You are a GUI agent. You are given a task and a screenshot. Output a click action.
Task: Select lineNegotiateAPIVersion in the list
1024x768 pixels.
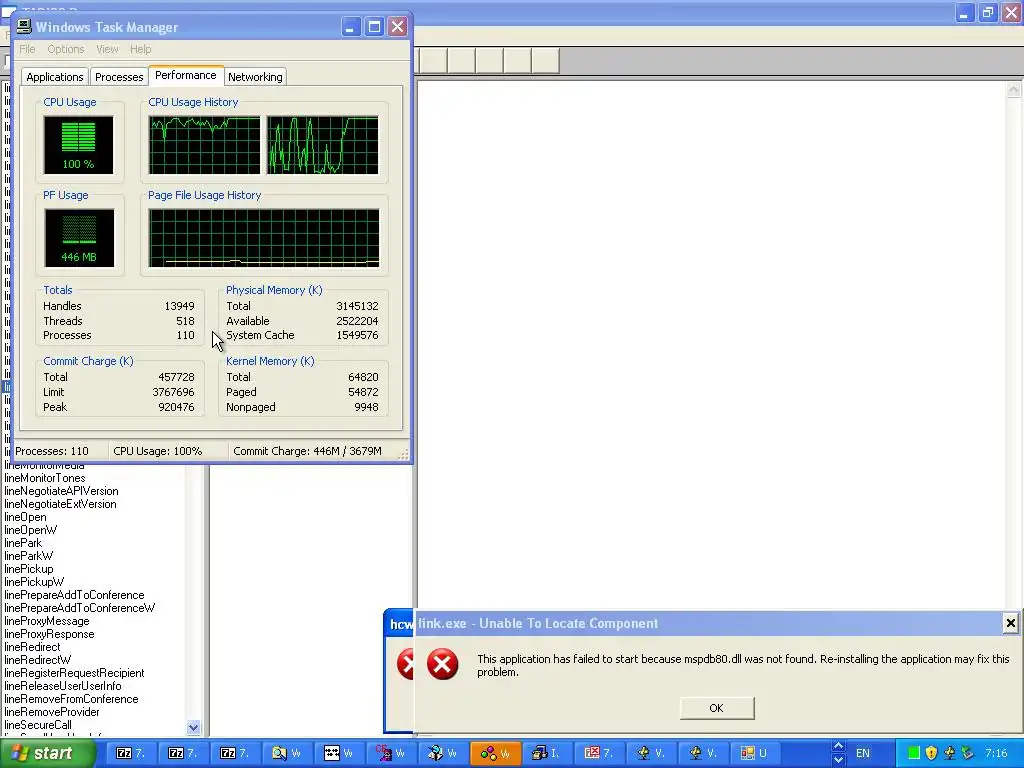(x=61, y=491)
